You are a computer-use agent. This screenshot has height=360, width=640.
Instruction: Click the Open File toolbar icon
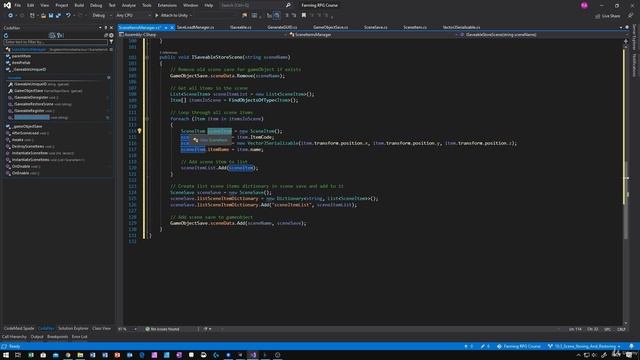click(x=43, y=16)
